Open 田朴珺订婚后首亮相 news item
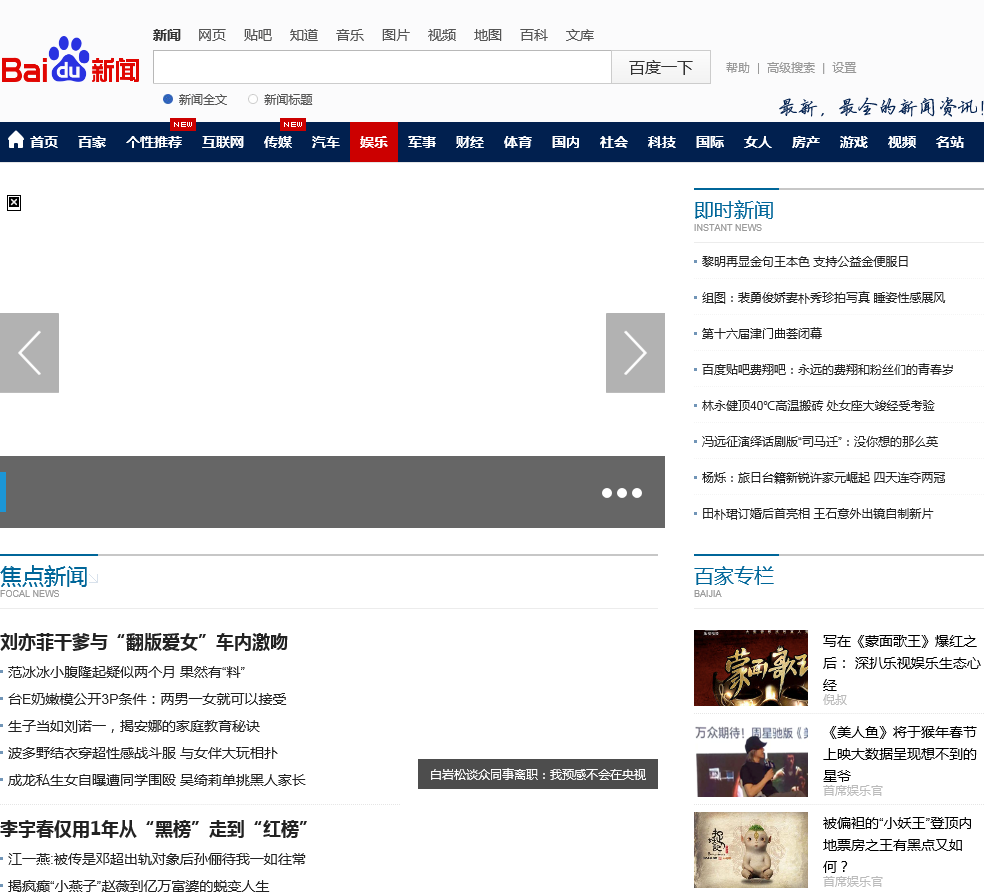 pos(818,514)
